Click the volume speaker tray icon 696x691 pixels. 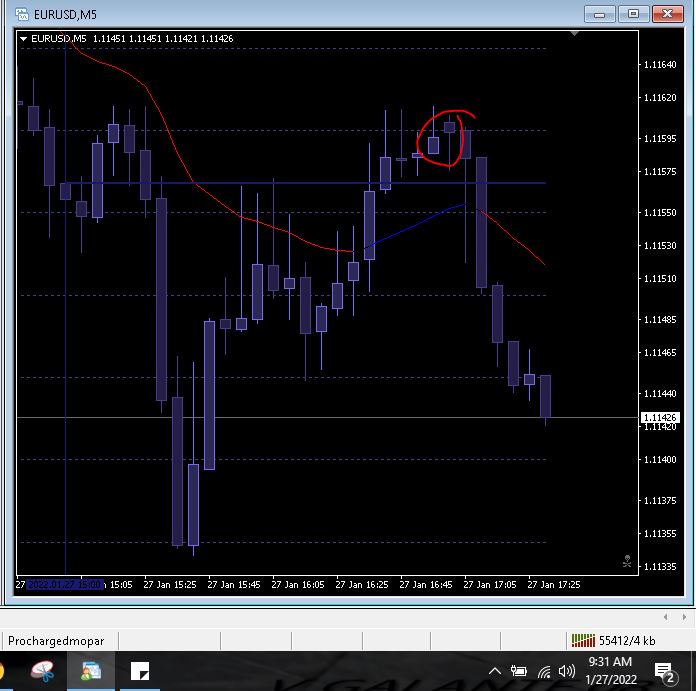point(567,671)
